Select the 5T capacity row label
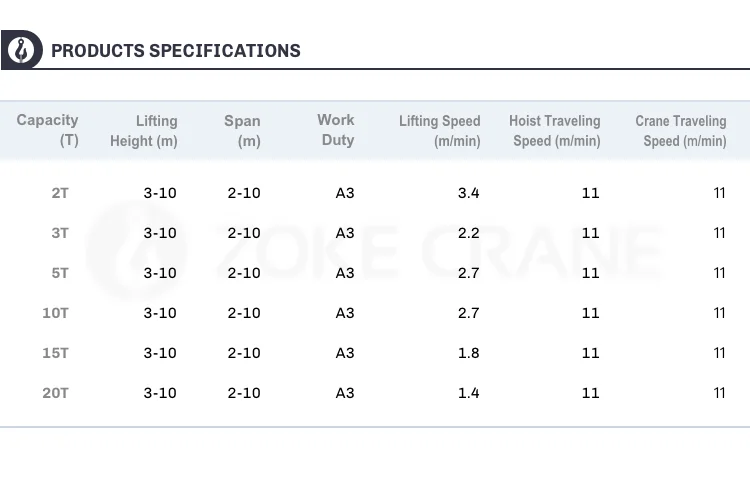 tap(60, 273)
